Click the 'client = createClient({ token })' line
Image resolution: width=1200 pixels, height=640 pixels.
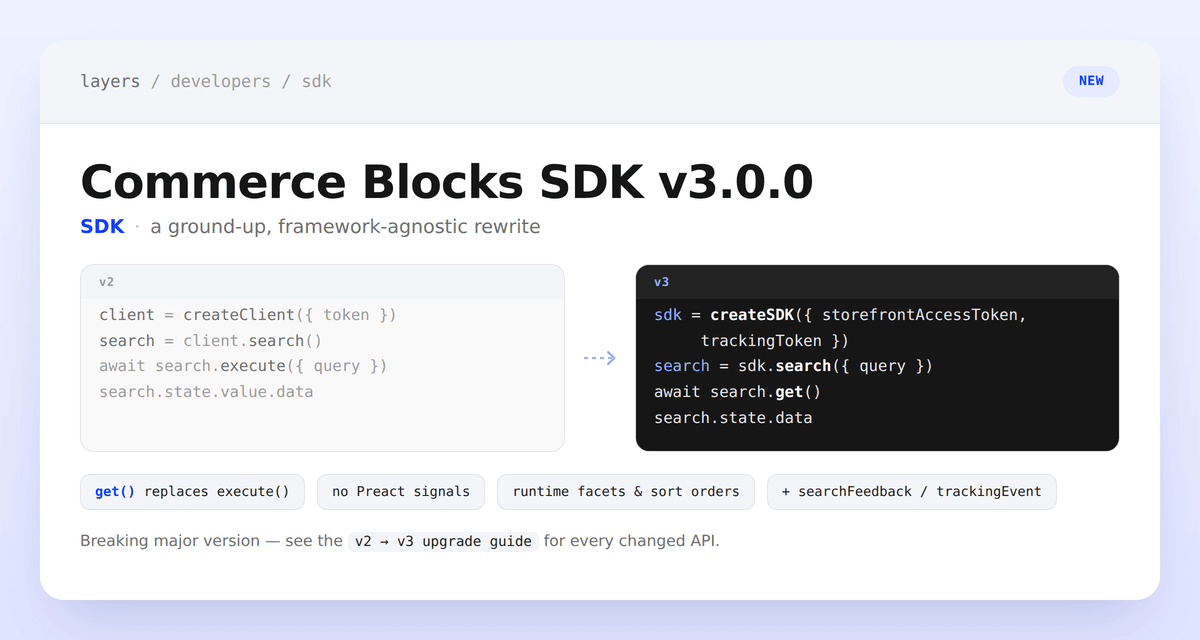pos(248,315)
